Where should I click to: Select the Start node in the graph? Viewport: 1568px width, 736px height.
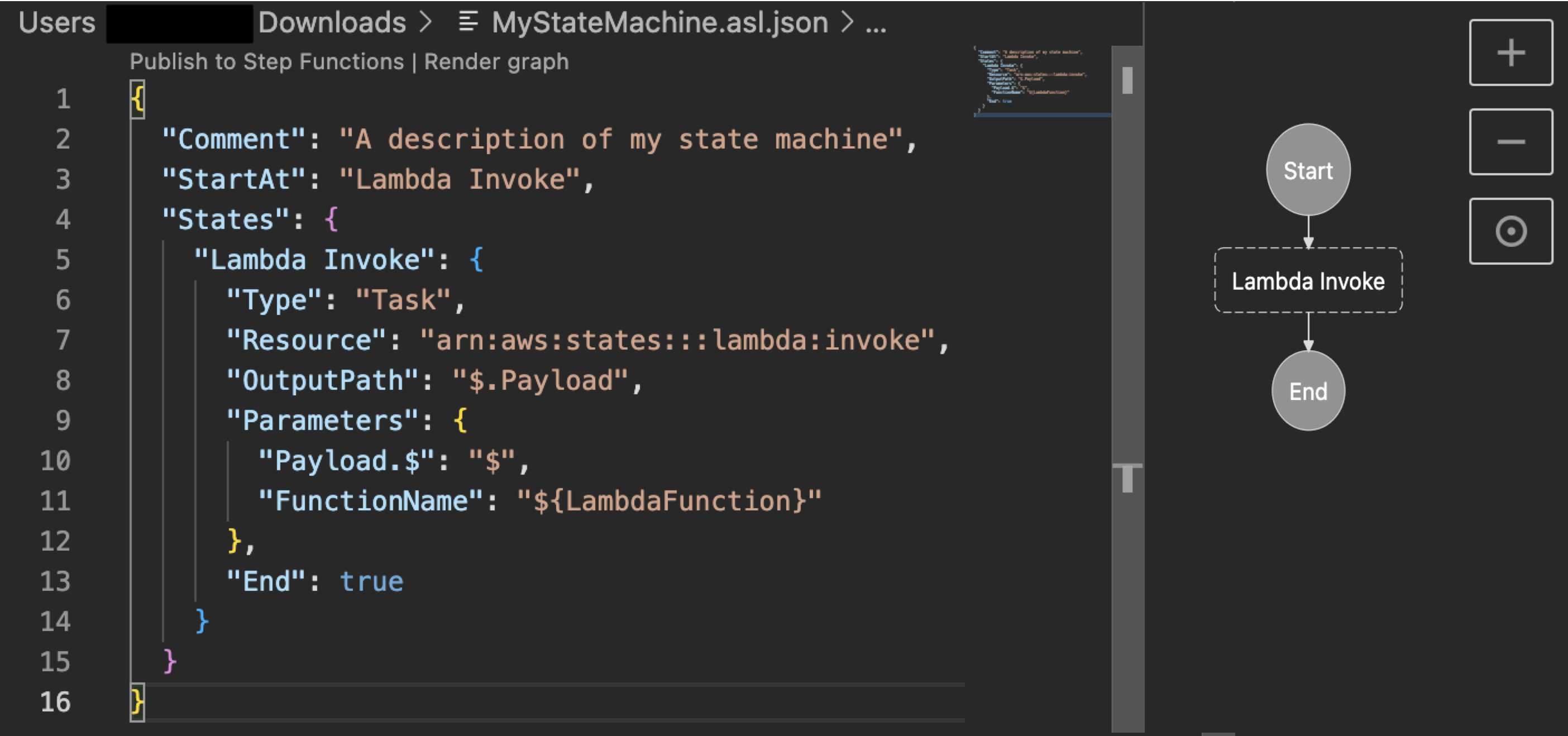click(1307, 171)
